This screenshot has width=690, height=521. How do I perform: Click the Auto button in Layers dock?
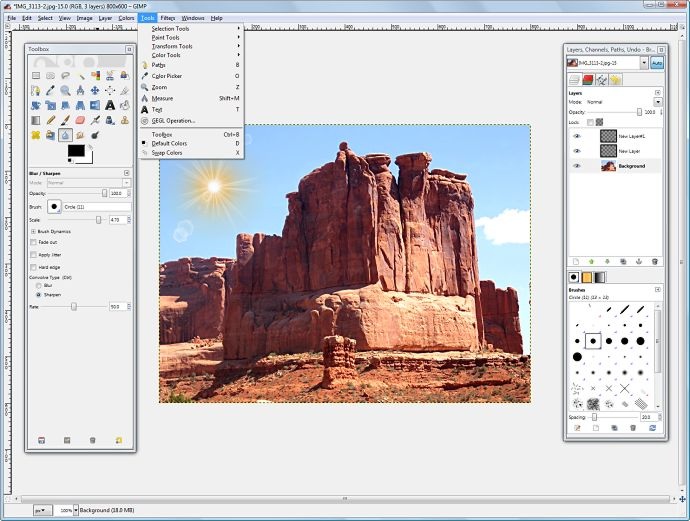tap(657, 62)
